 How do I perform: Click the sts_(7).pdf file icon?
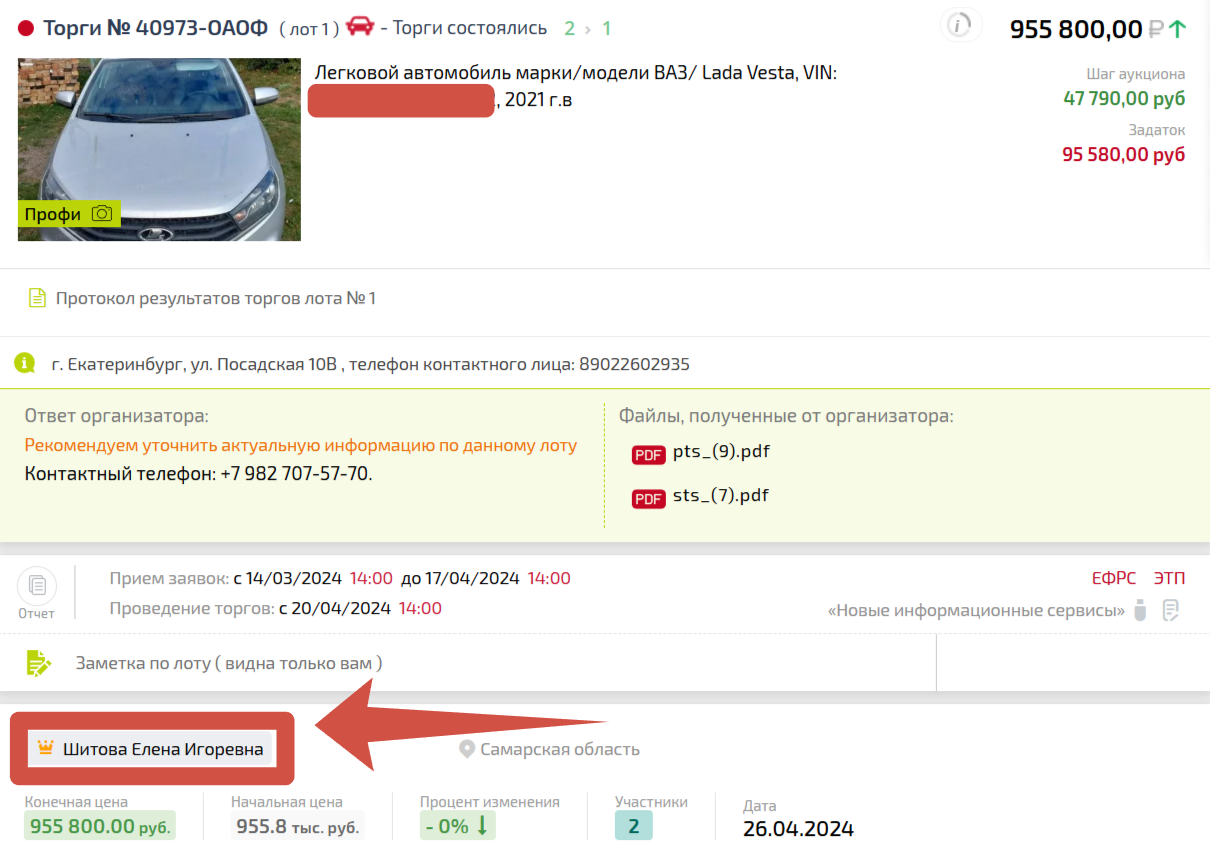click(x=648, y=498)
